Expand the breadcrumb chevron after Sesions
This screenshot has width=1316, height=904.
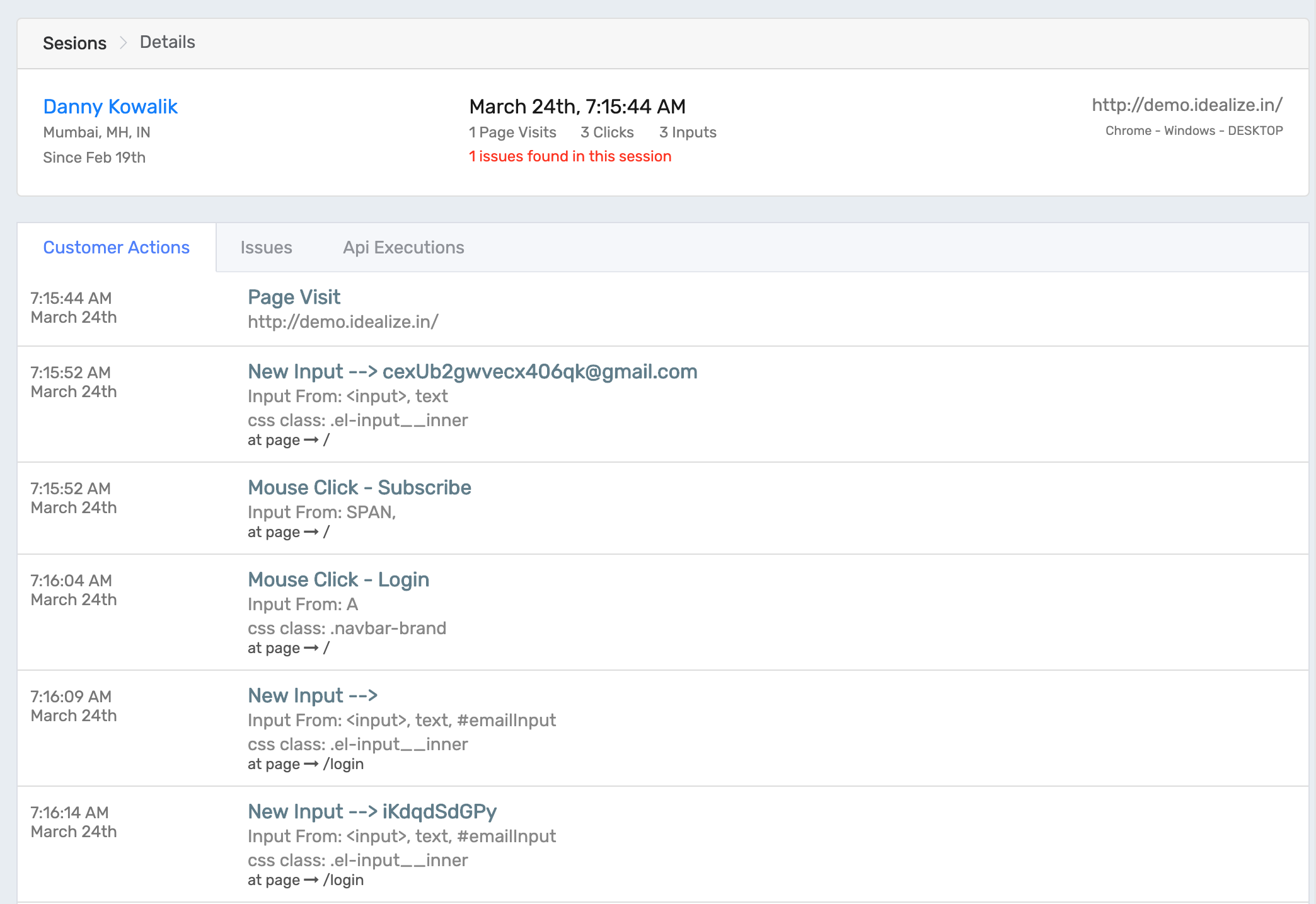click(x=122, y=42)
